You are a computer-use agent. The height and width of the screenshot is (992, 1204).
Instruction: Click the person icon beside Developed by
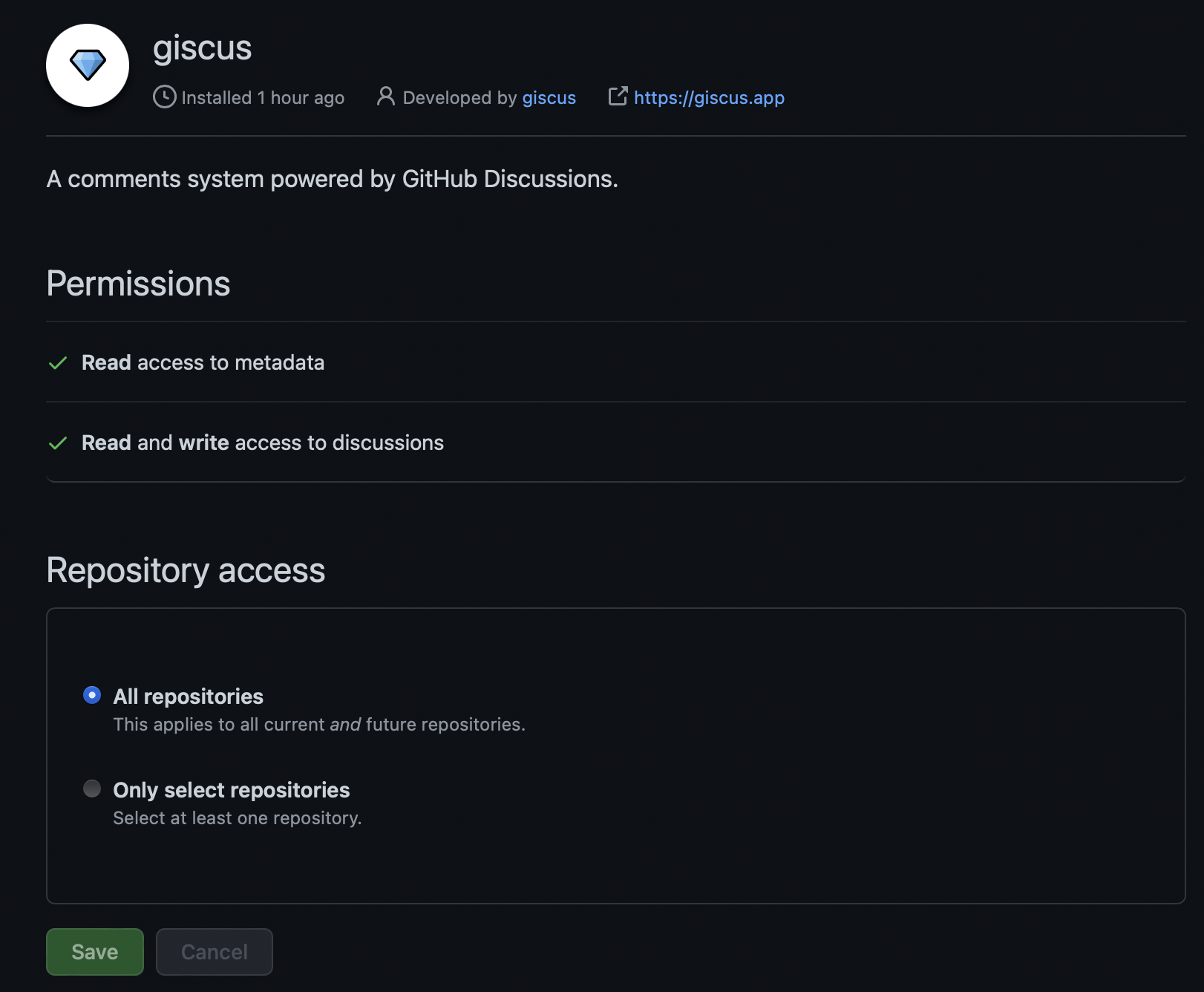(385, 97)
